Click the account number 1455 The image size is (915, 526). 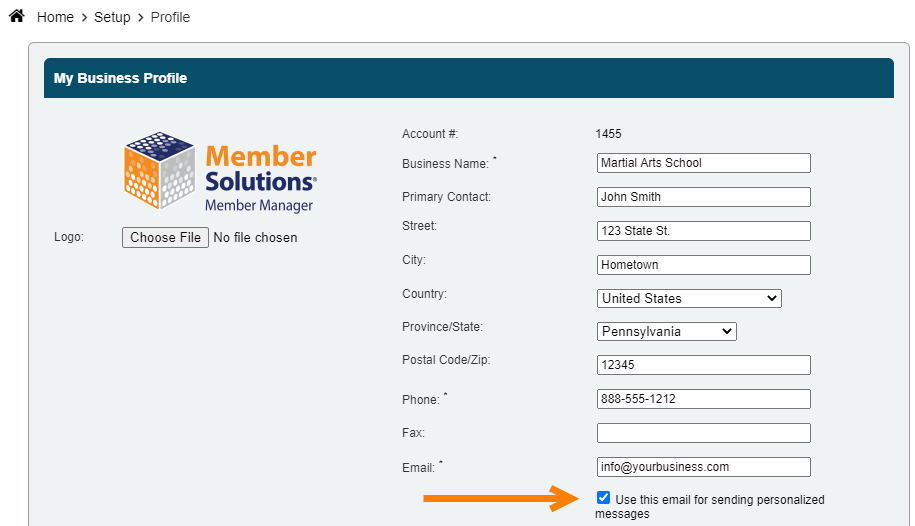(x=609, y=134)
